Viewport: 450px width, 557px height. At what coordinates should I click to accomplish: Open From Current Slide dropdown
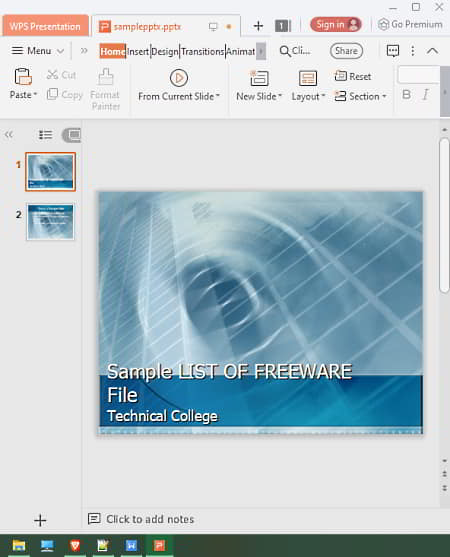(218, 96)
